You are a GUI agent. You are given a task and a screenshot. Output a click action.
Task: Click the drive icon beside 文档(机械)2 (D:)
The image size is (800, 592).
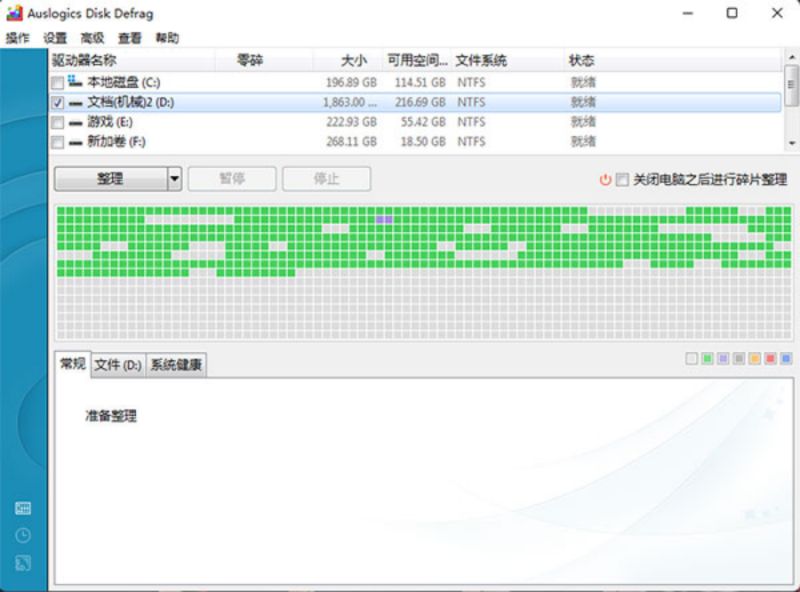tap(75, 104)
